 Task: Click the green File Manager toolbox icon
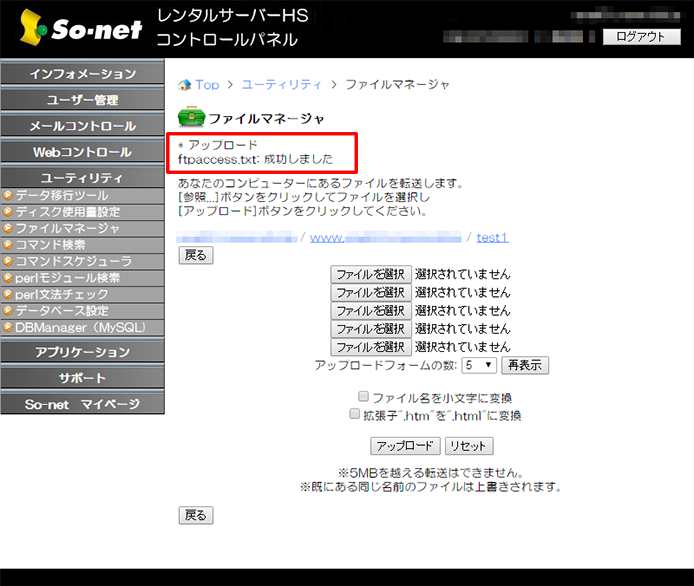tap(191, 118)
